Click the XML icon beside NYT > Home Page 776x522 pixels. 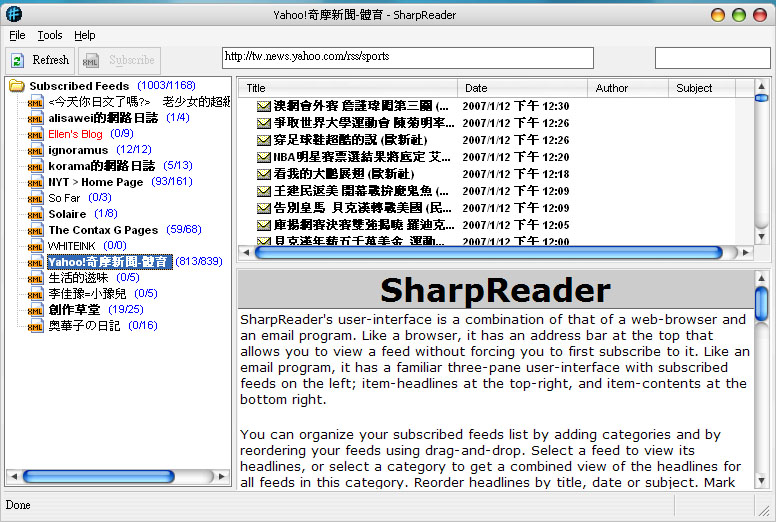[x=35, y=183]
